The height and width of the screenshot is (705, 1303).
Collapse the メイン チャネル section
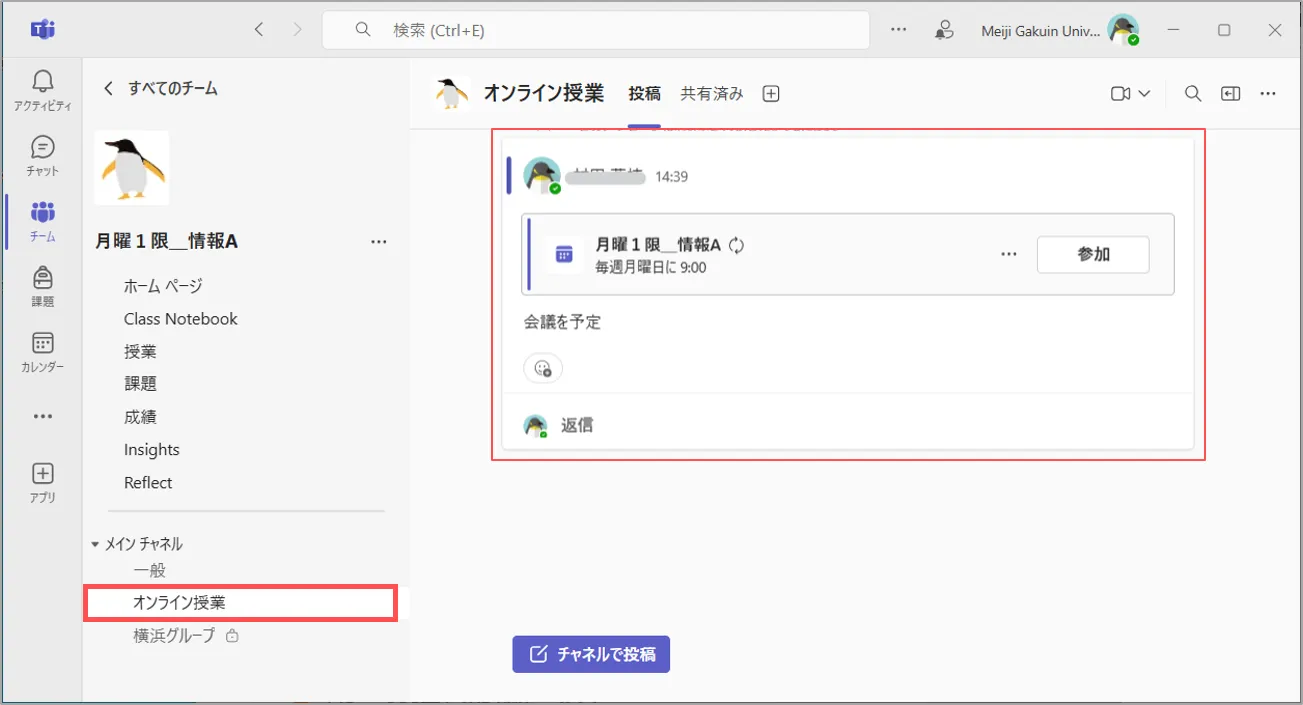point(96,544)
